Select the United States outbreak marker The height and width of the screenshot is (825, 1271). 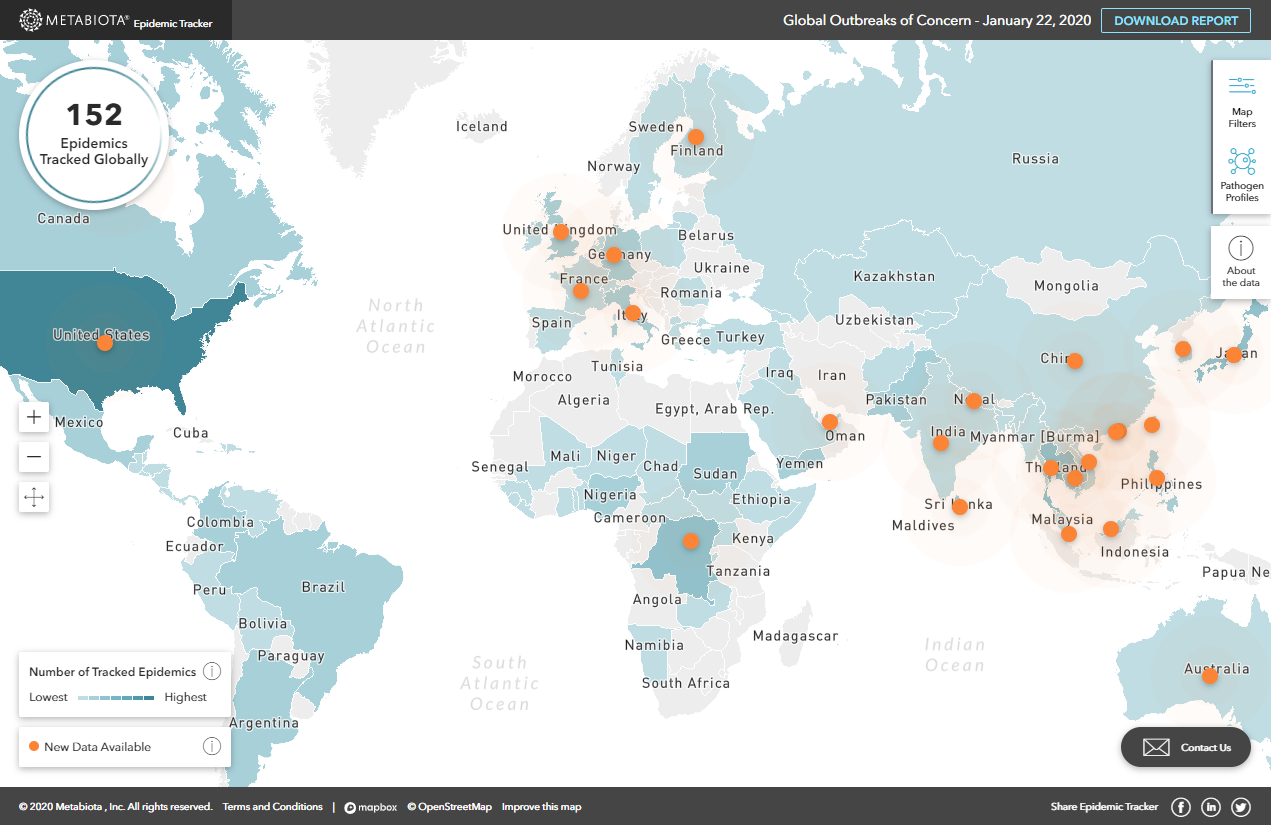click(105, 343)
